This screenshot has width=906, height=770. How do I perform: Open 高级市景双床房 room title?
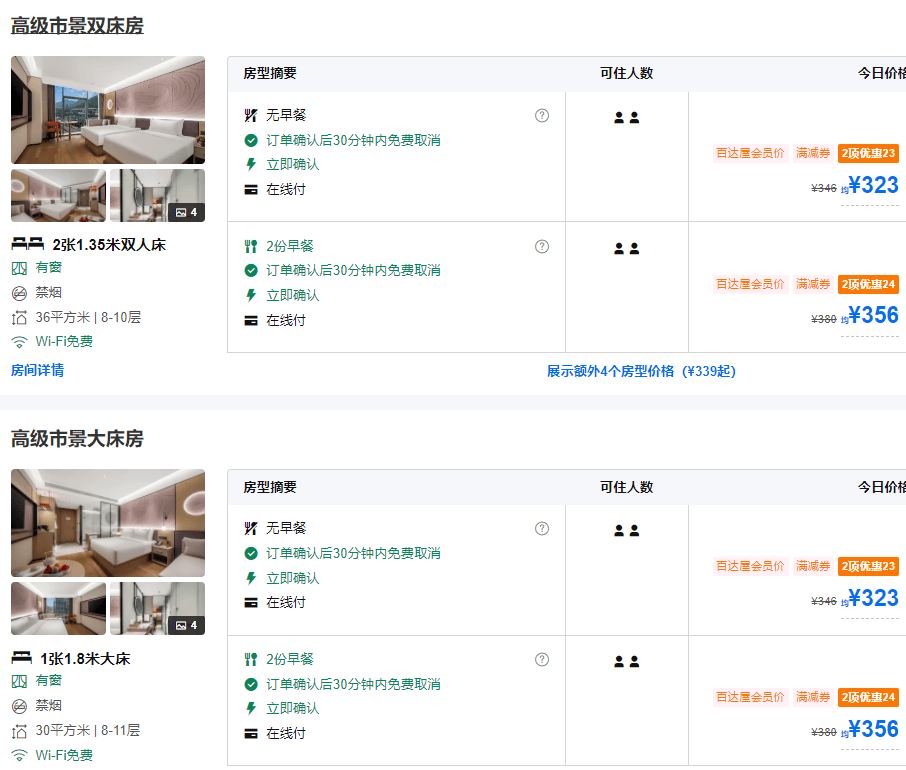coord(77,26)
